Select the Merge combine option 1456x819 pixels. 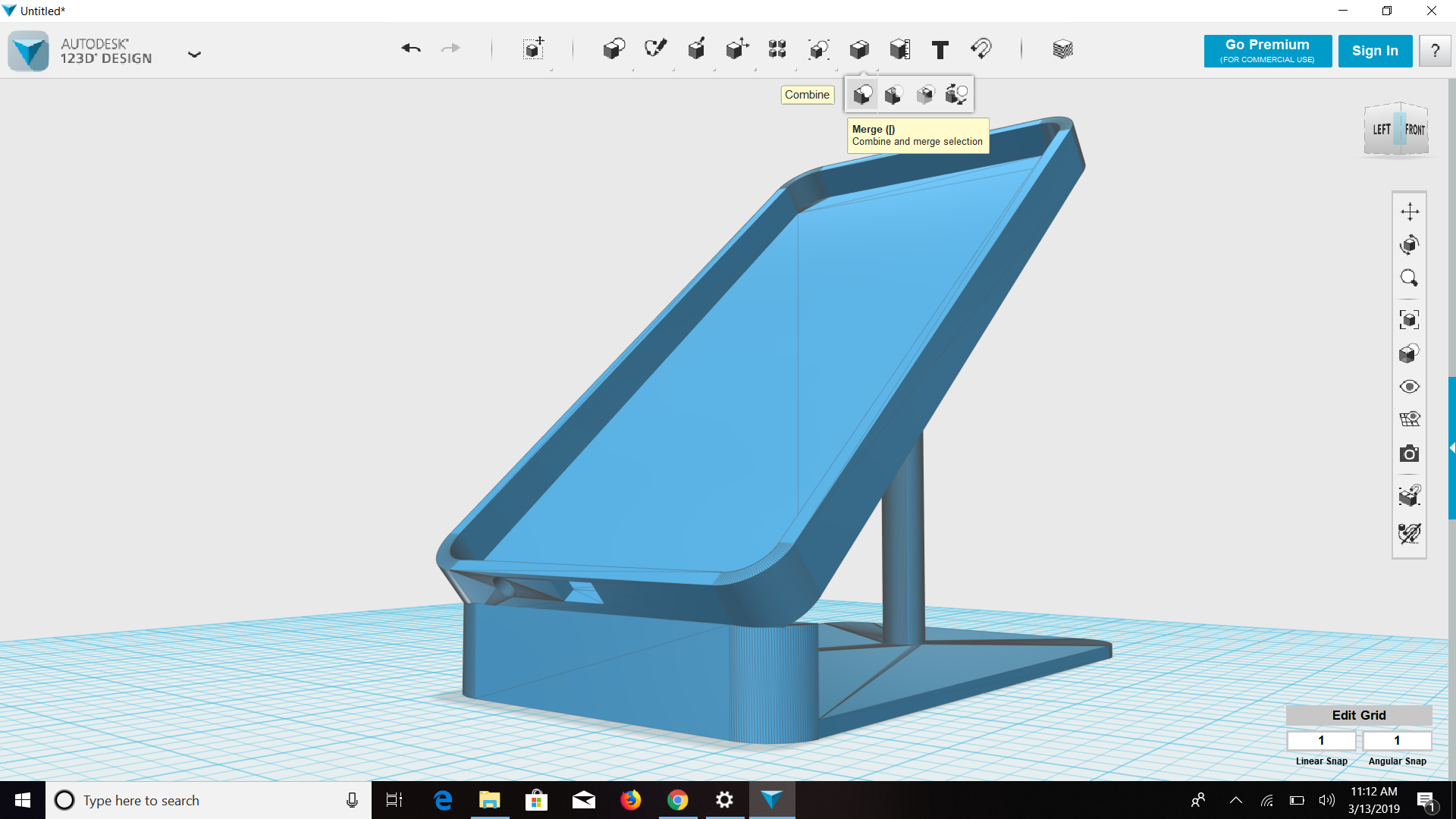pyautogui.click(x=862, y=95)
